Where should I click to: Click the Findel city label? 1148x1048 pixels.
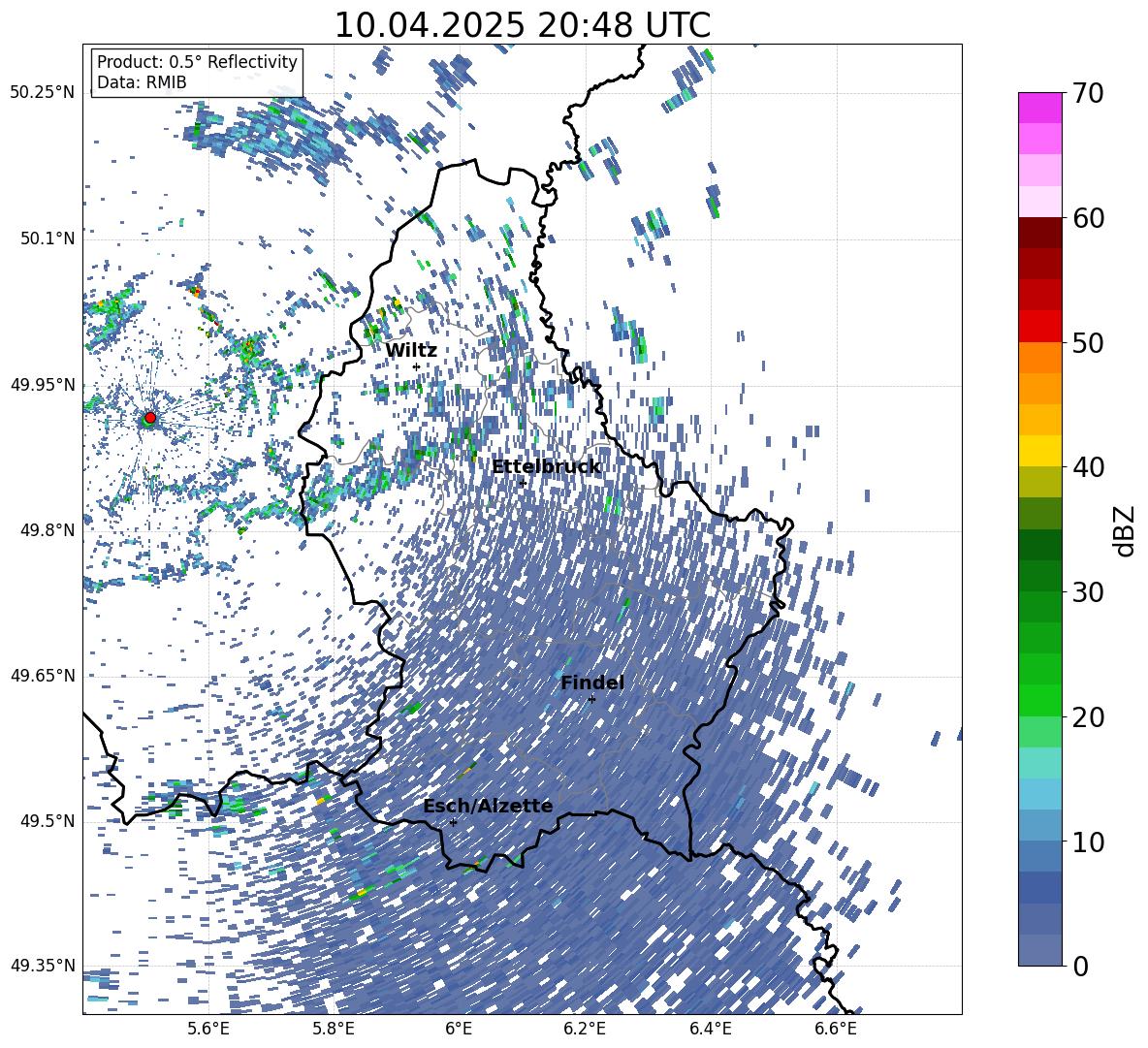(x=592, y=683)
